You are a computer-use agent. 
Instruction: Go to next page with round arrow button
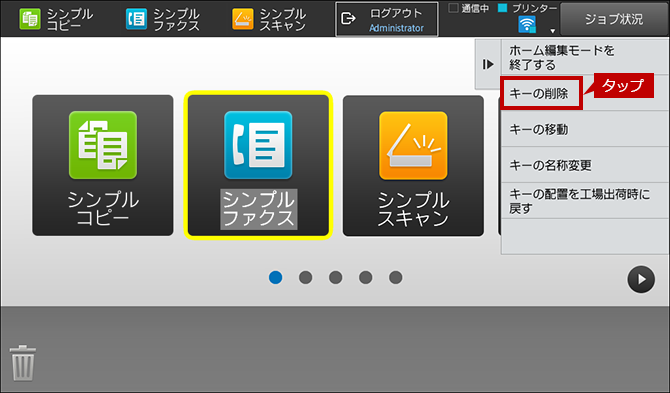641,279
